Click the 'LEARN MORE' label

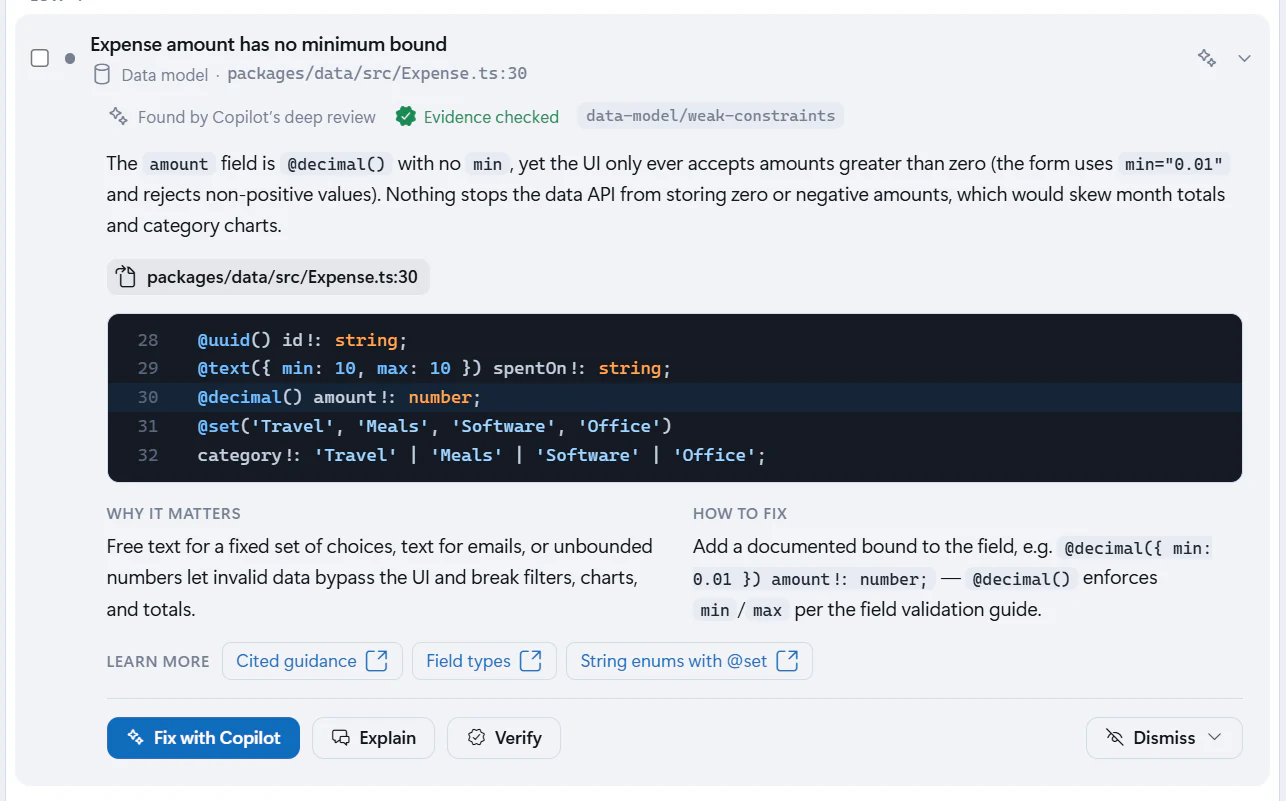pyautogui.click(x=158, y=662)
